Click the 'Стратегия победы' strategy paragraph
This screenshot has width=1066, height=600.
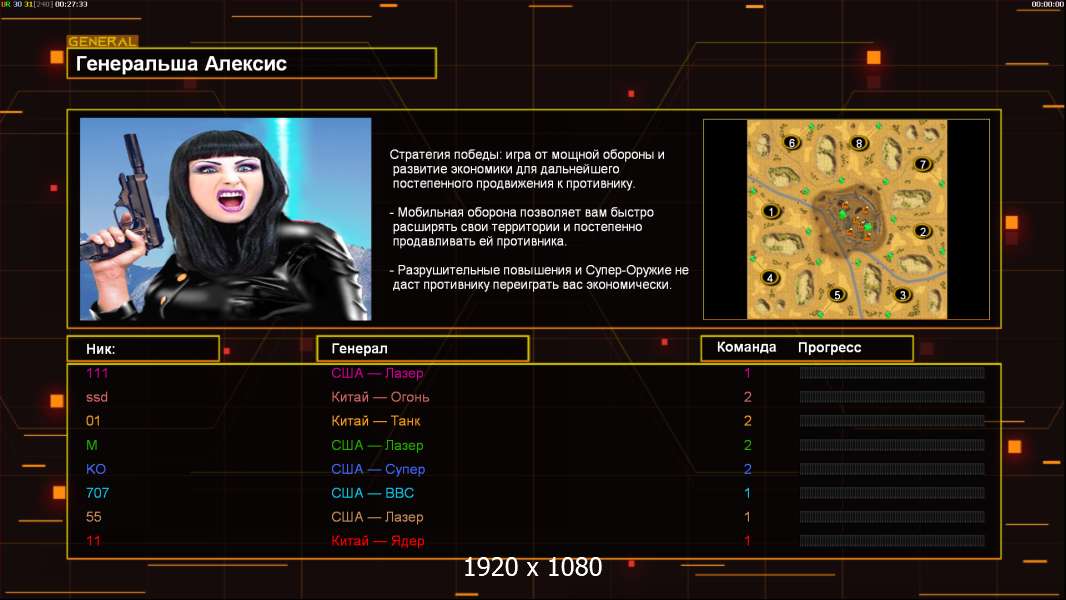pyautogui.click(x=528, y=169)
